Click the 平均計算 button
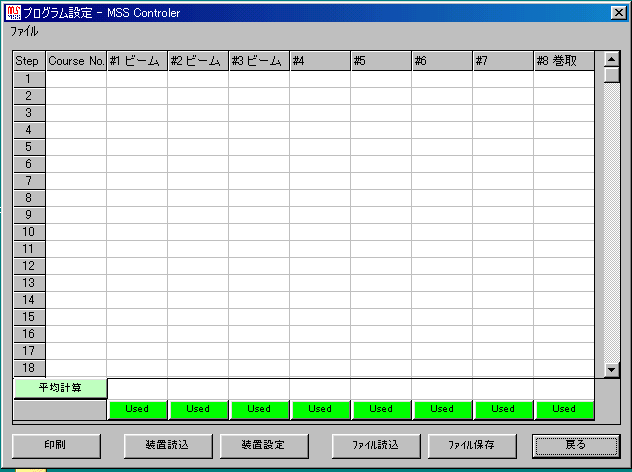The height and width of the screenshot is (472, 632). point(60,387)
